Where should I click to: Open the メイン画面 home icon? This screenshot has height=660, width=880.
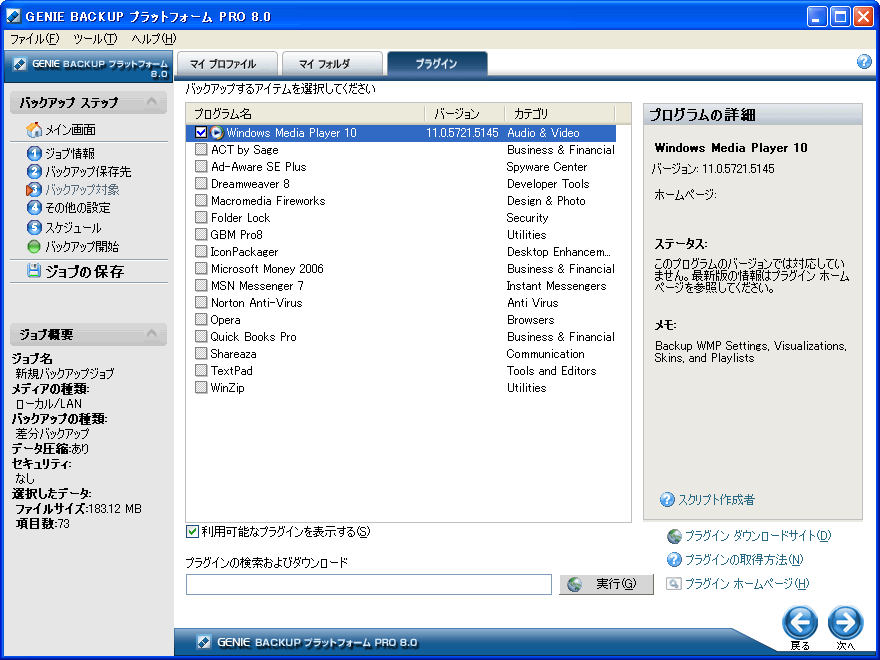pos(34,130)
